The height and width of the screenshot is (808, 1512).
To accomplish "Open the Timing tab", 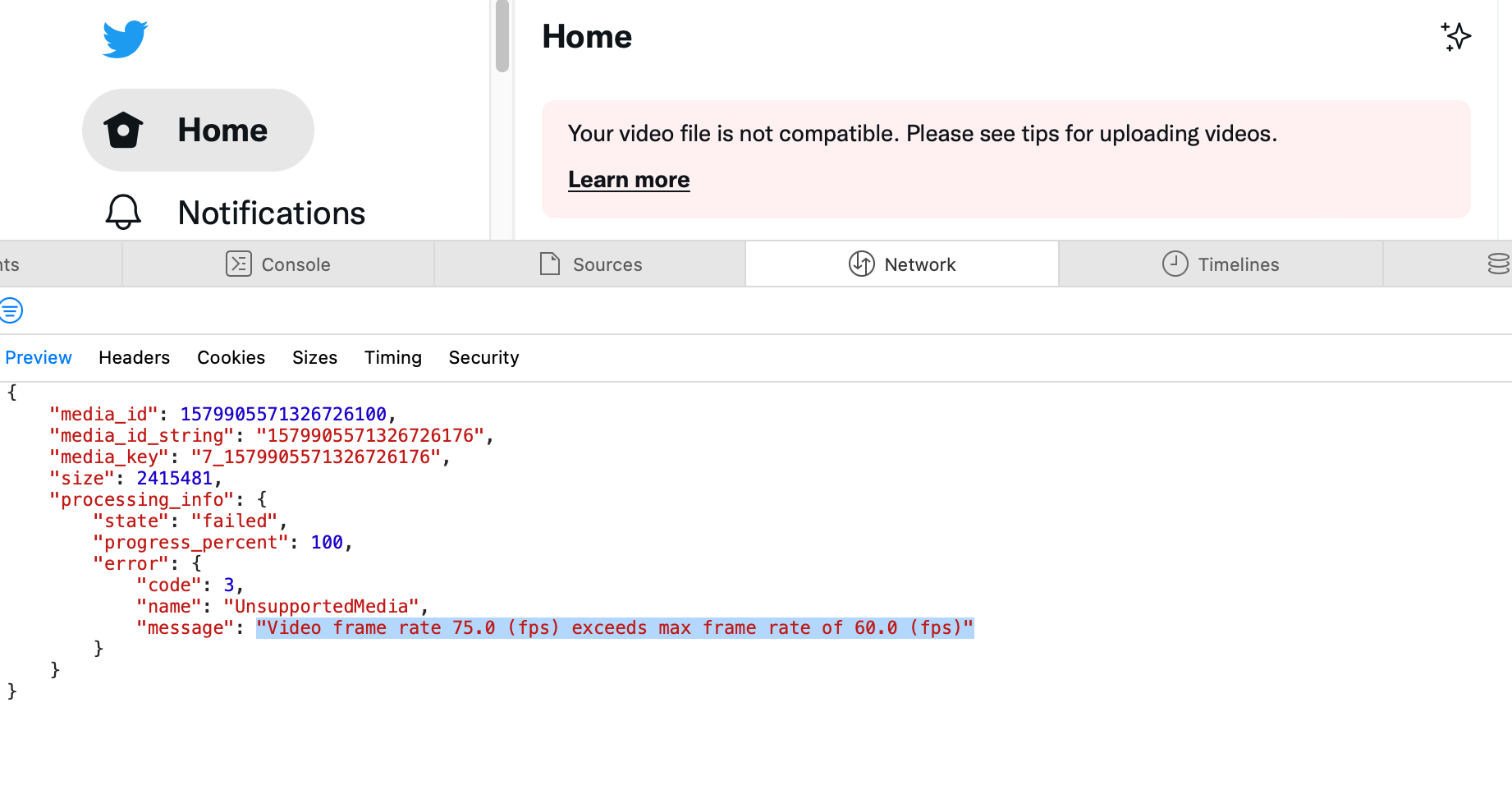I will coord(392,358).
